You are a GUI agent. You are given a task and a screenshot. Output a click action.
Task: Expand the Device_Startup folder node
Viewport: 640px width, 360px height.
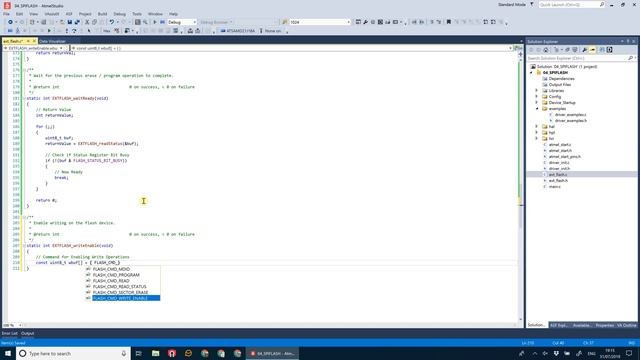(x=537, y=102)
